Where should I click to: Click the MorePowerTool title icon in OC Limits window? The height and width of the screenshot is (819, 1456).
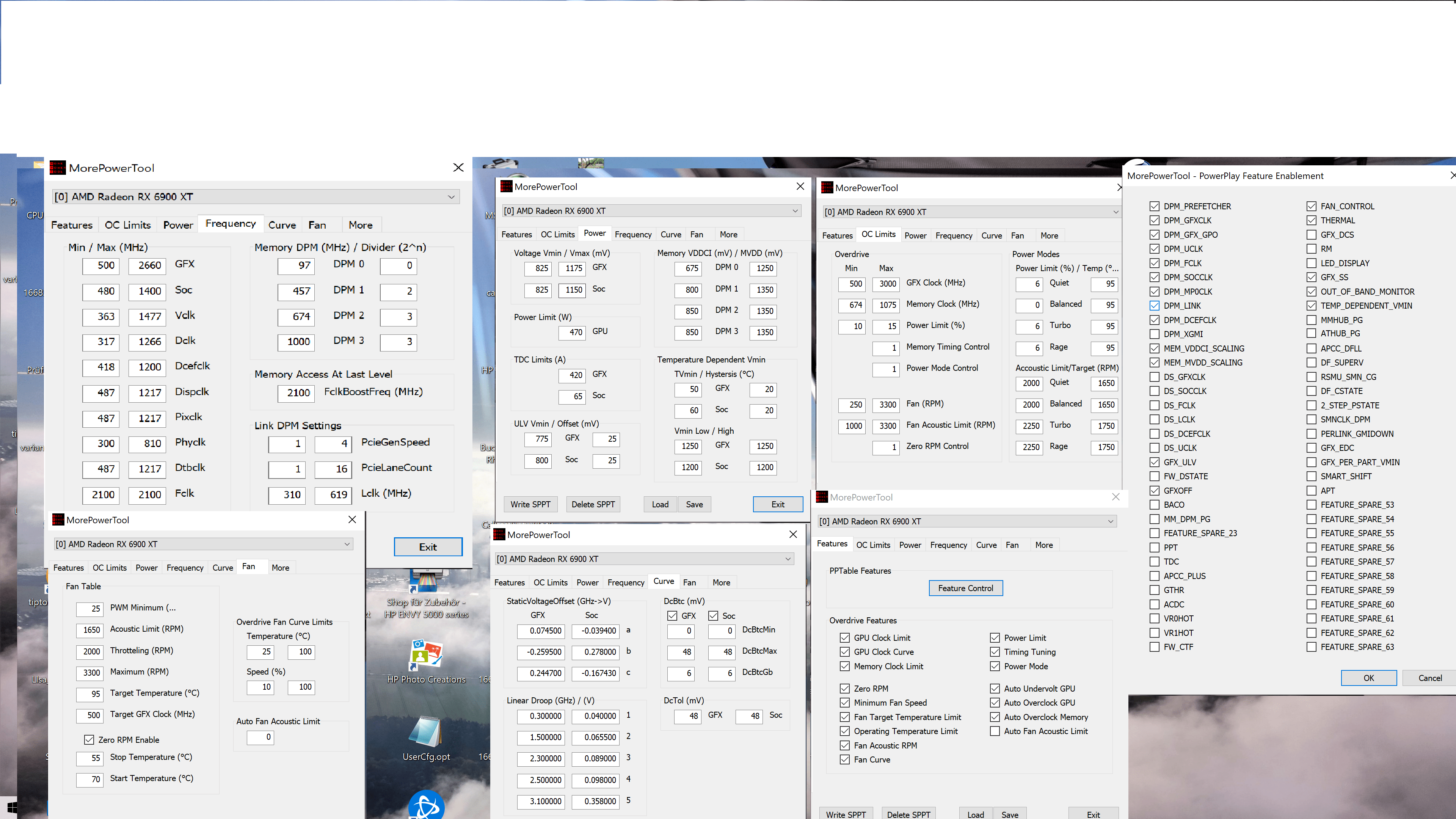(x=827, y=188)
